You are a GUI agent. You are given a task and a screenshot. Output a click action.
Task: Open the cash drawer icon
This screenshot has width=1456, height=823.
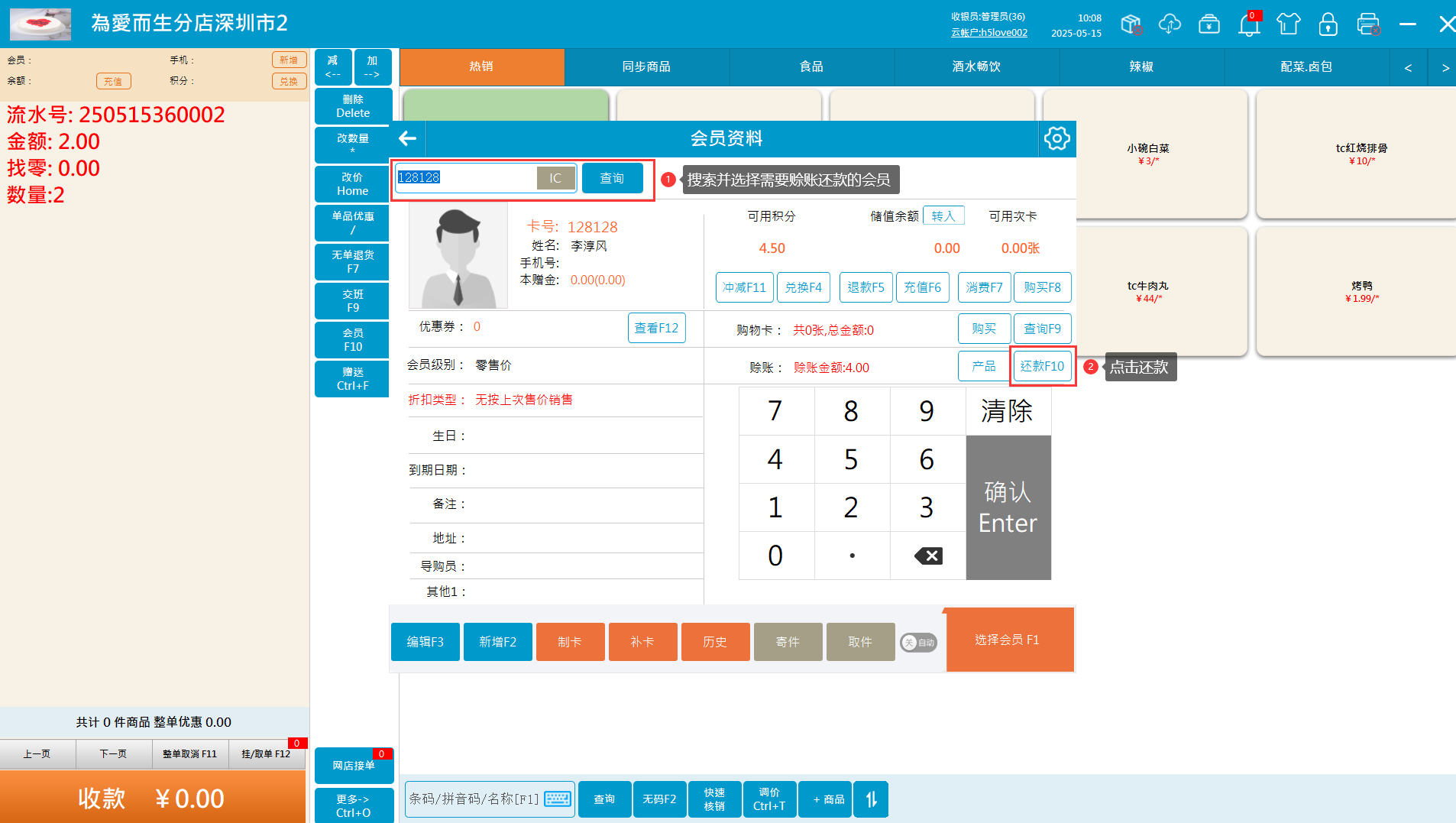(x=1209, y=24)
